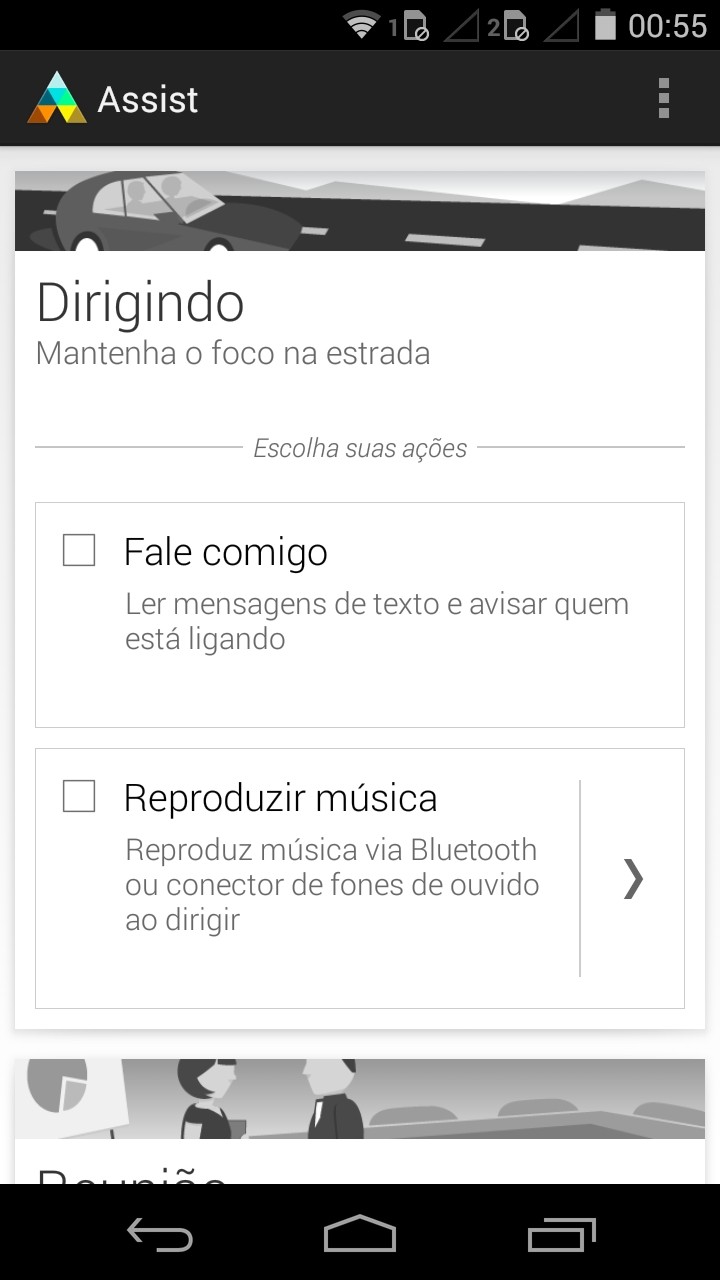
Task: Tap the Reproduzir música description text
Action: [332, 884]
